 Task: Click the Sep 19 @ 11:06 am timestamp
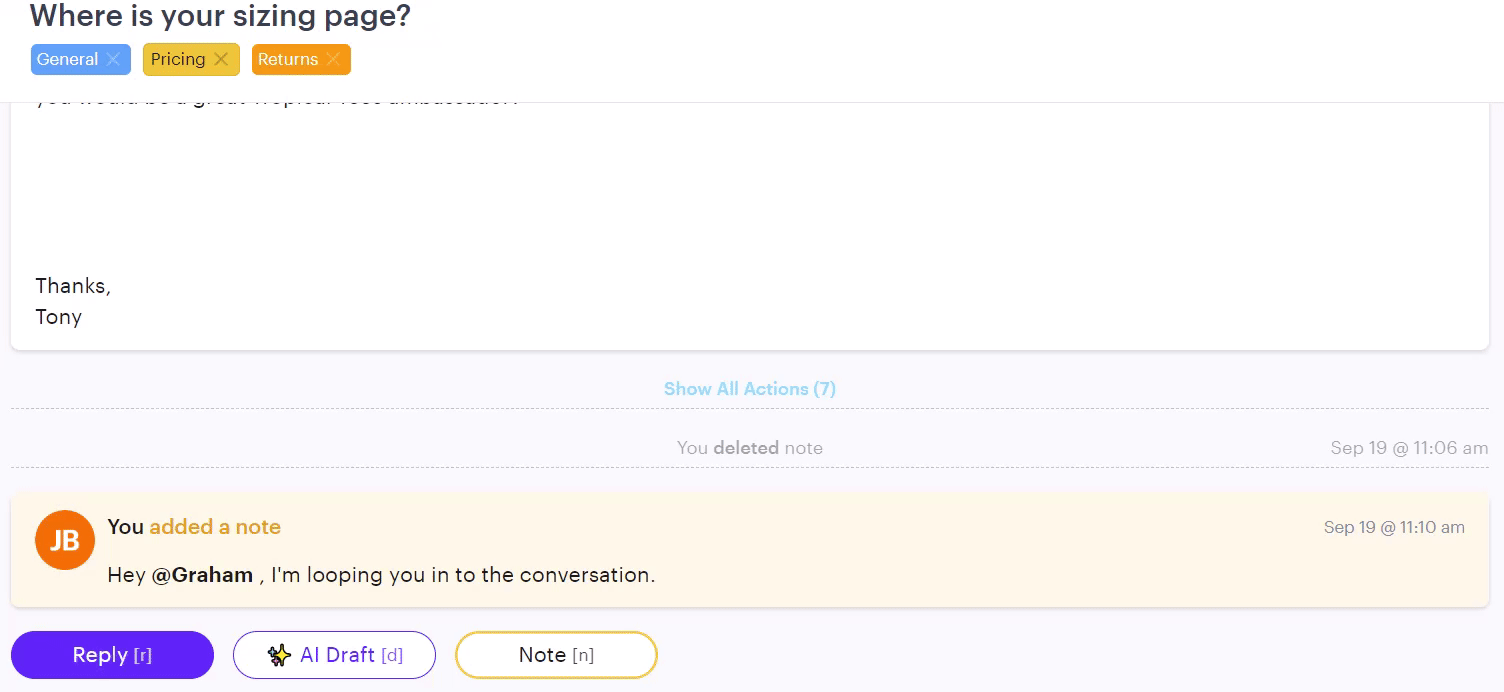(1408, 448)
